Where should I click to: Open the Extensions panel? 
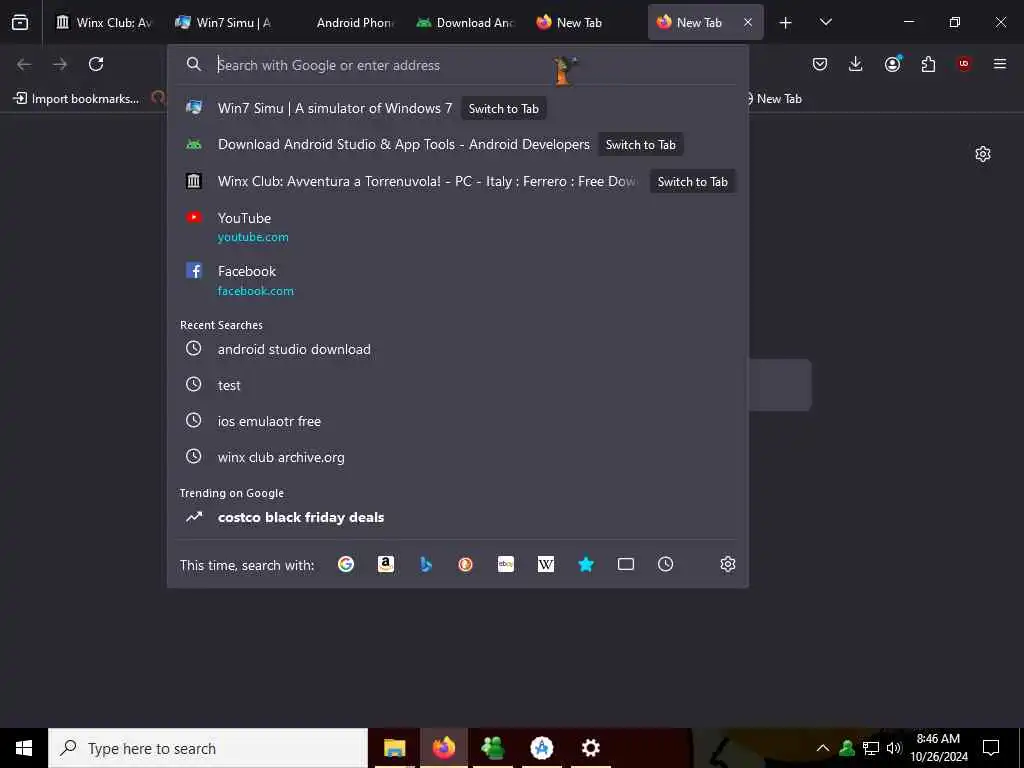click(928, 64)
